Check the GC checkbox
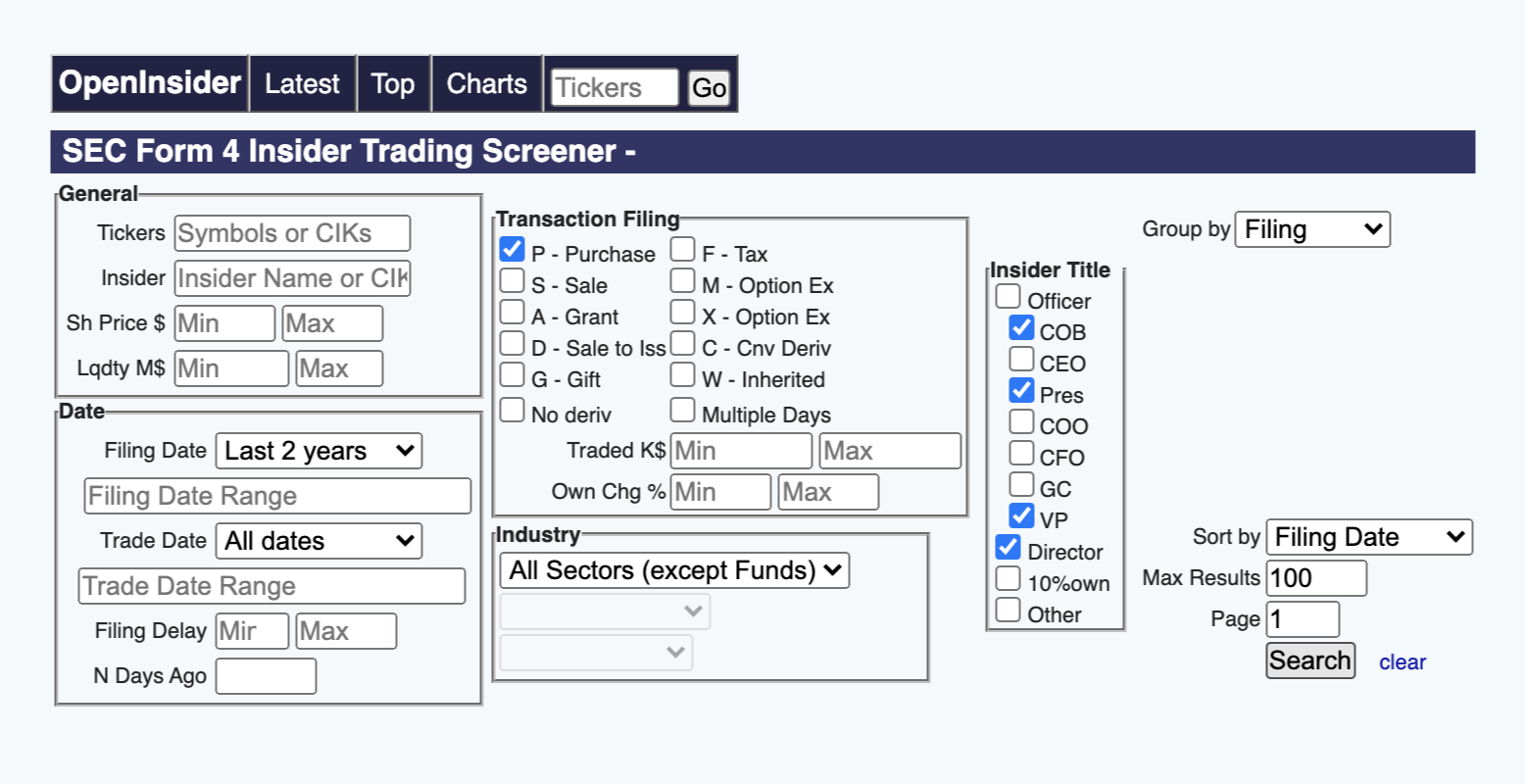 (1022, 484)
